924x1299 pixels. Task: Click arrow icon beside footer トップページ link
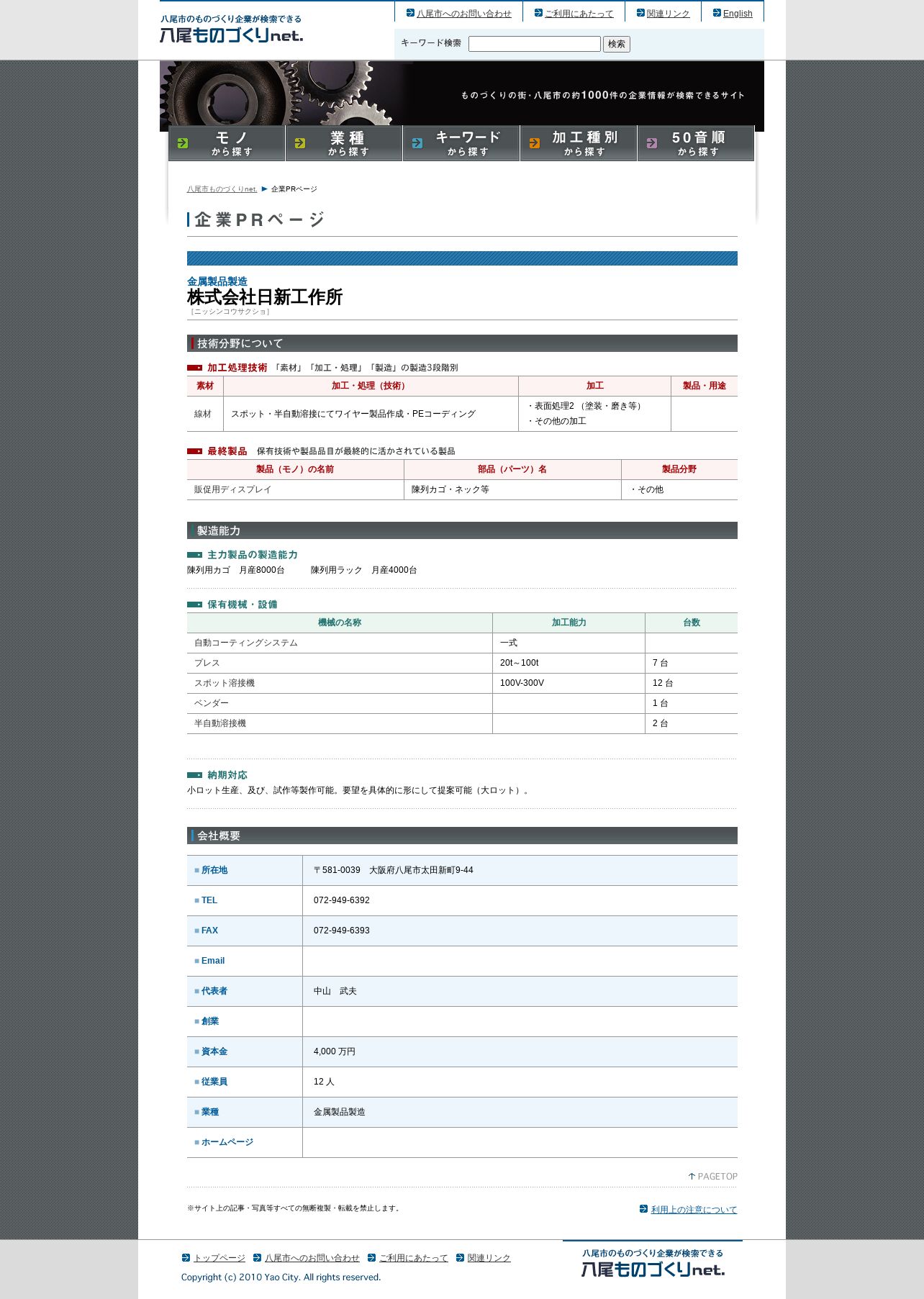(x=186, y=1258)
